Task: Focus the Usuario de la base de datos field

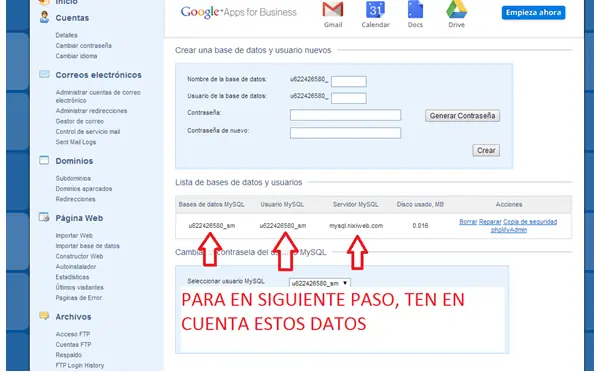Action: coord(349,98)
